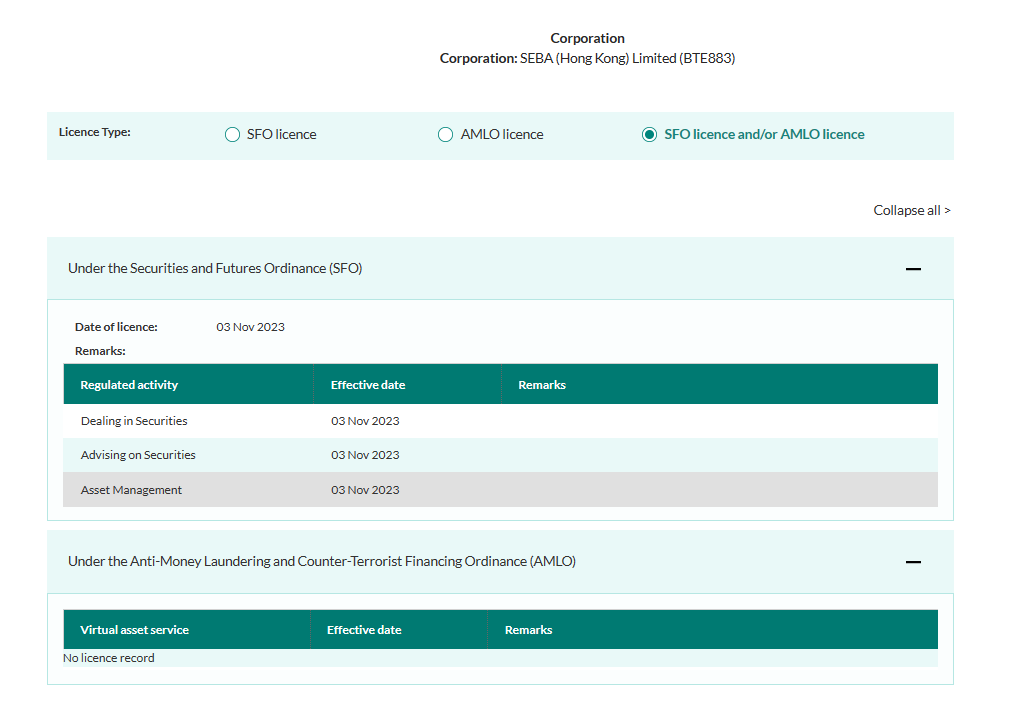1018x710 pixels.
Task: Click the Virtual asset service column header
Action: [x=134, y=630]
